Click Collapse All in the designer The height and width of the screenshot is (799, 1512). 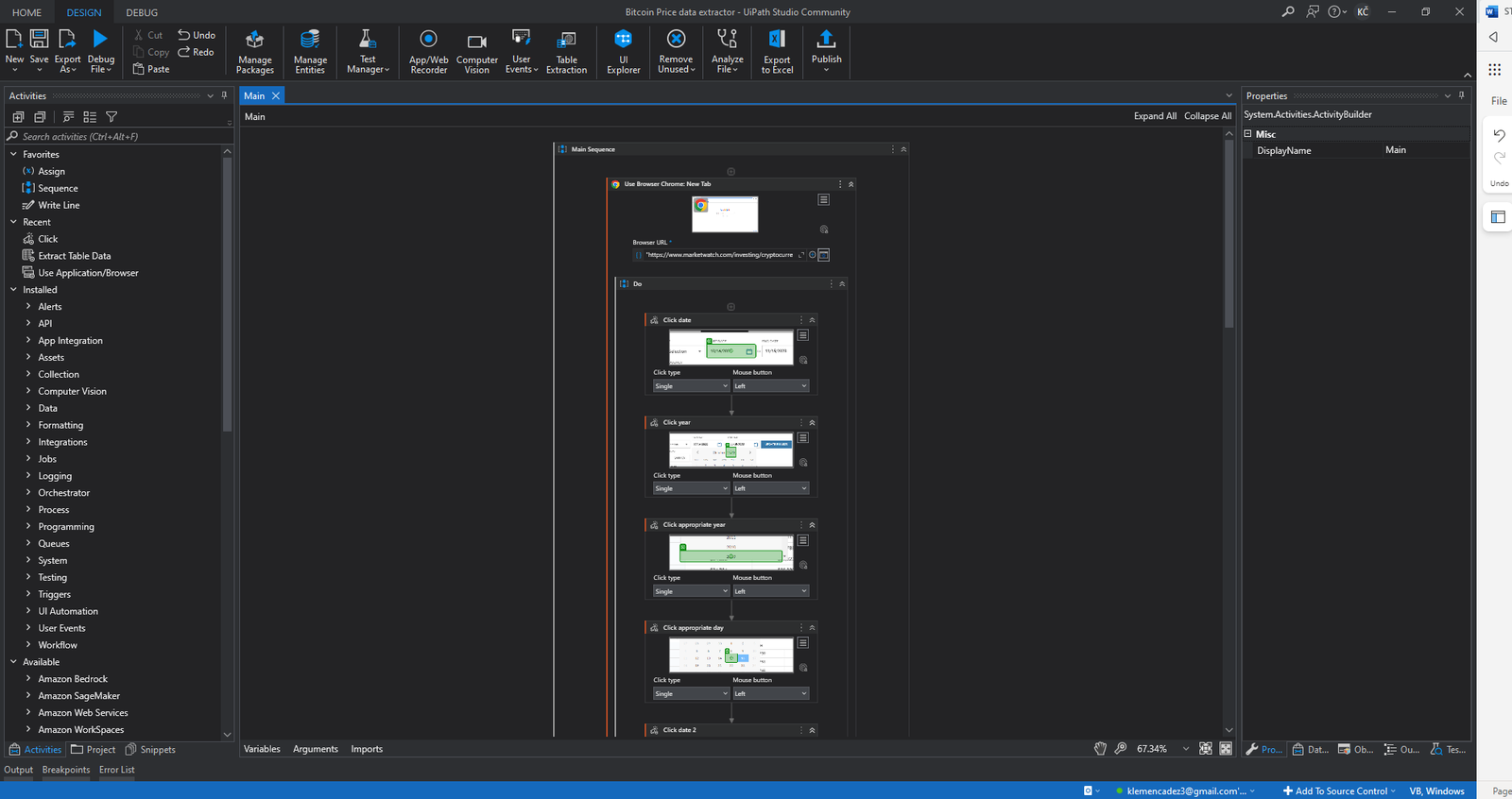pyautogui.click(x=1208, y=116)
